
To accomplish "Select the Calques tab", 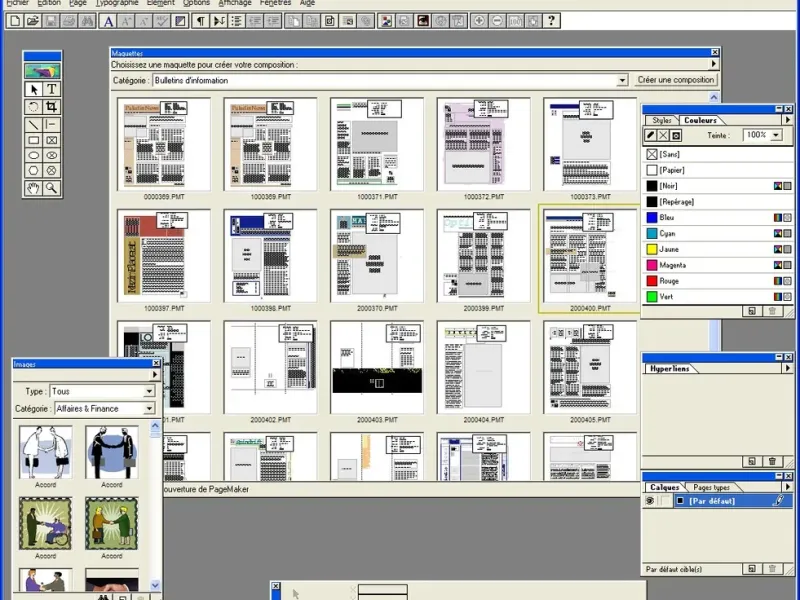I will (x=665, y=487).
